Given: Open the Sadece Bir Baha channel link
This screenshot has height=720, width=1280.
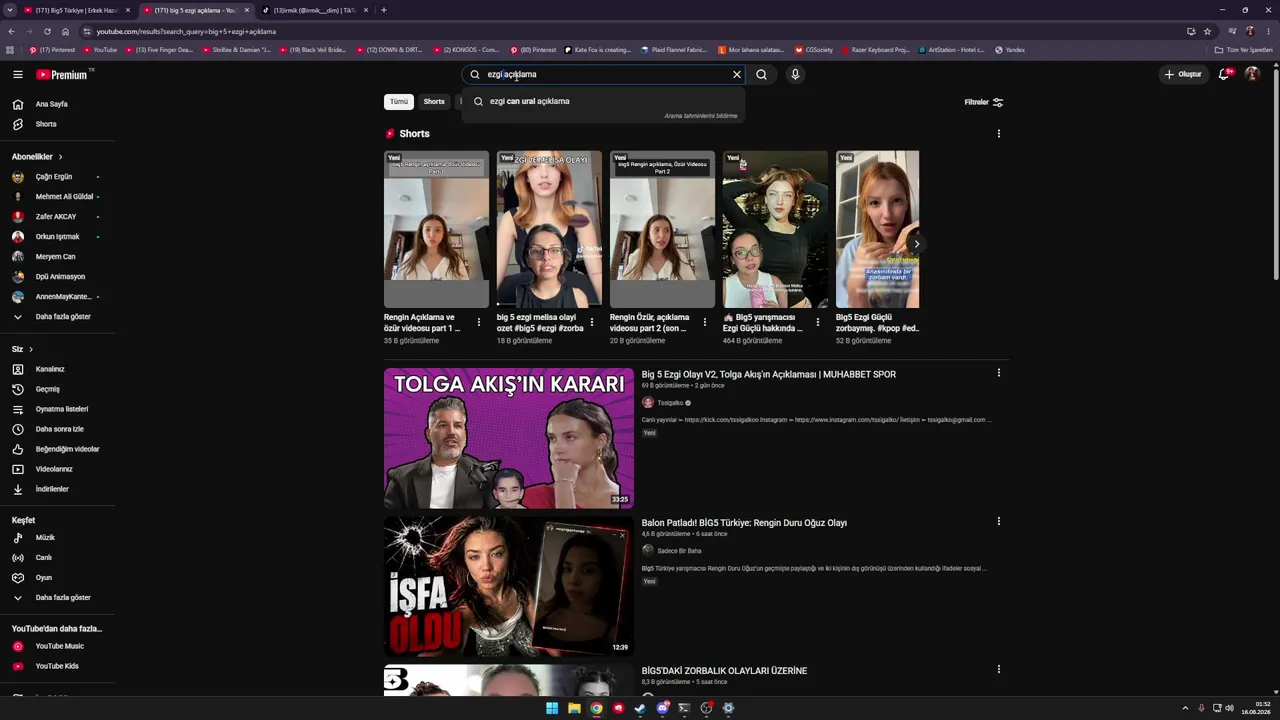Looking at the screenshot, I should 679,551.
